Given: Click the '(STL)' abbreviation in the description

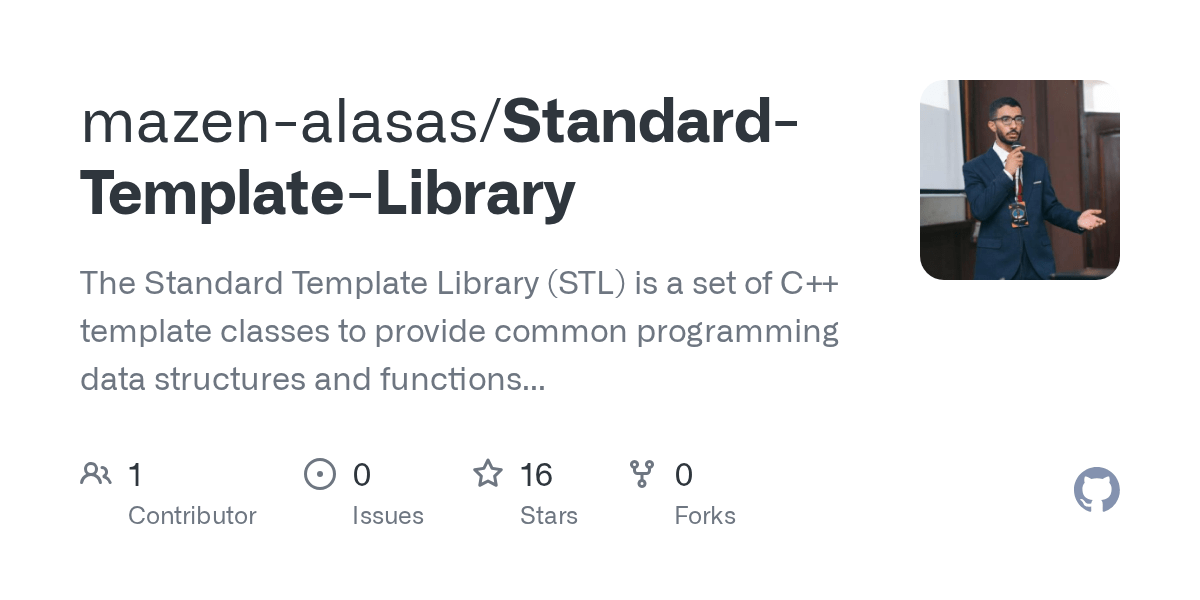Looking at the screenshot, I should click(x=586, y=284).
